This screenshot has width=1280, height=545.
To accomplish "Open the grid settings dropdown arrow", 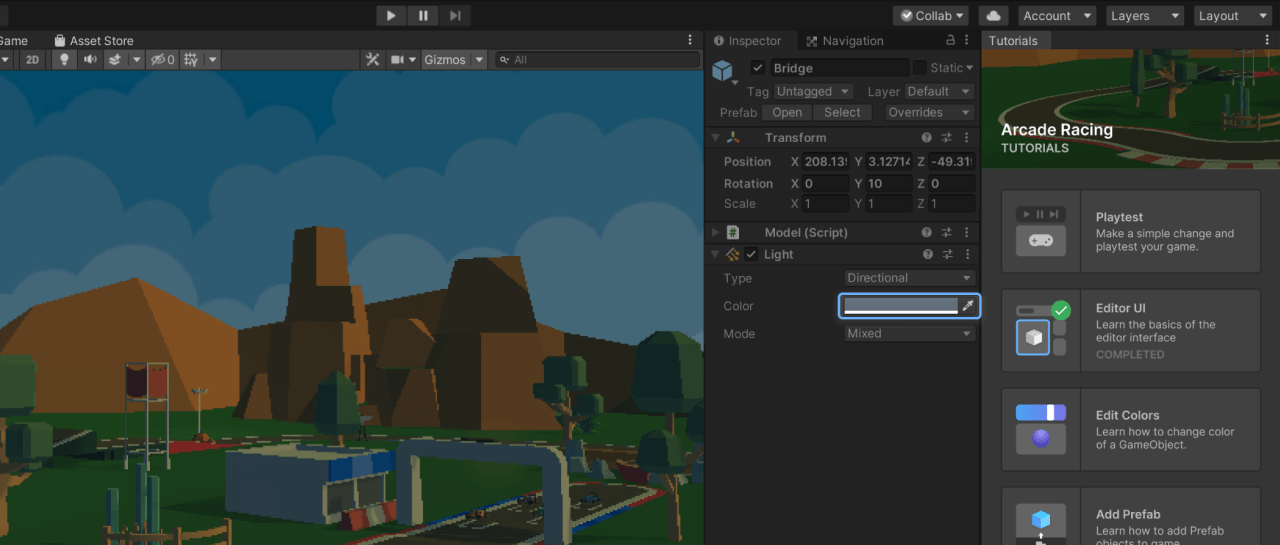I will (212, 60).
